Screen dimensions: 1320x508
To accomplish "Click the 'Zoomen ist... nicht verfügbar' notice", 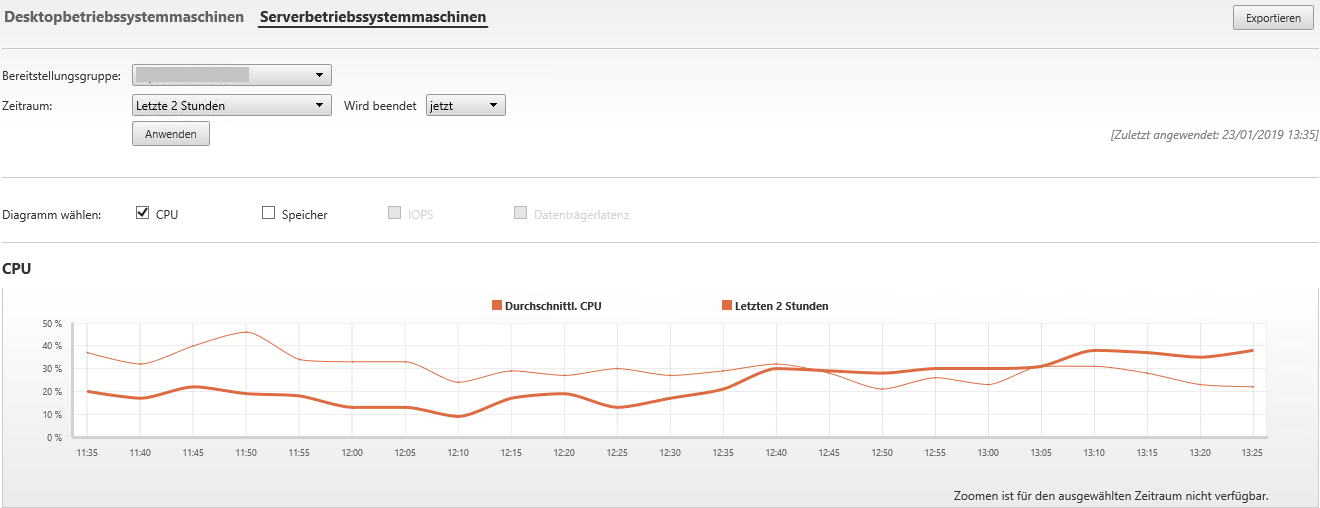I will click(1117, 495).
